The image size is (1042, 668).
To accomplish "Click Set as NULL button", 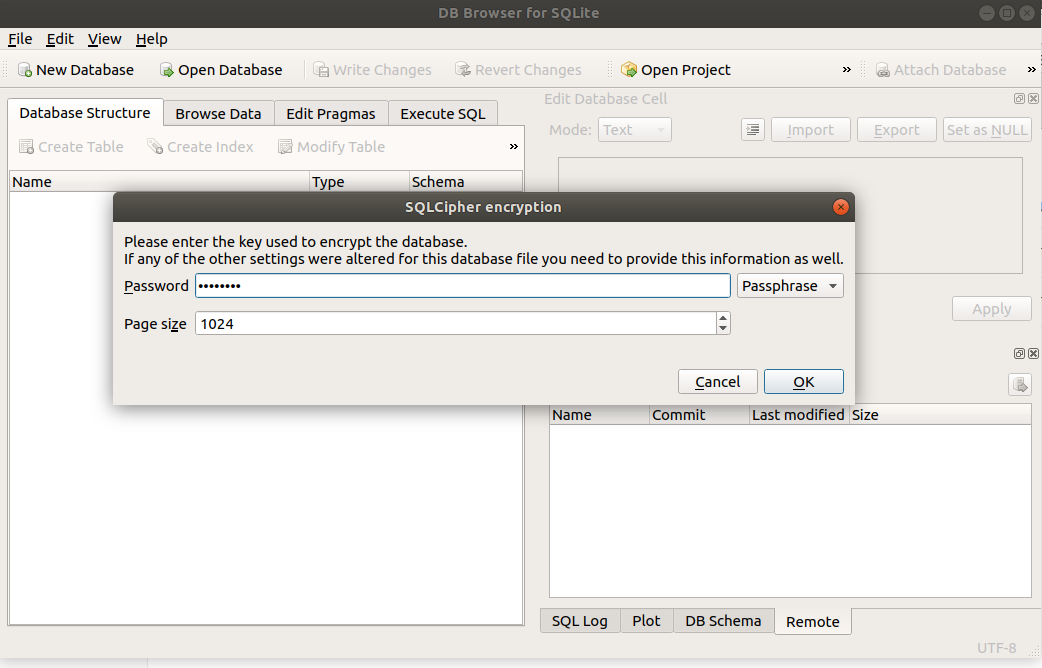I will point(987,130).
